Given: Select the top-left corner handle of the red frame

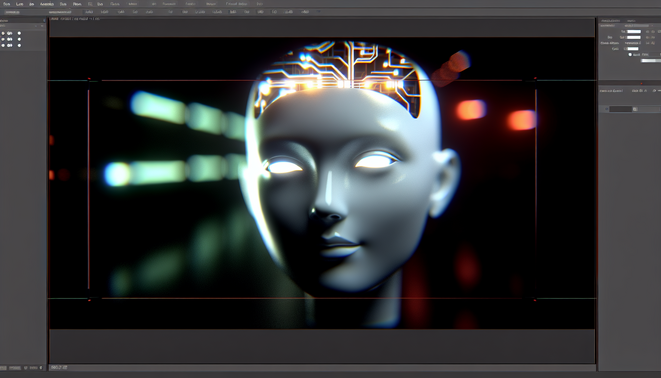Looking at the screenshot, I should (89, 79).
